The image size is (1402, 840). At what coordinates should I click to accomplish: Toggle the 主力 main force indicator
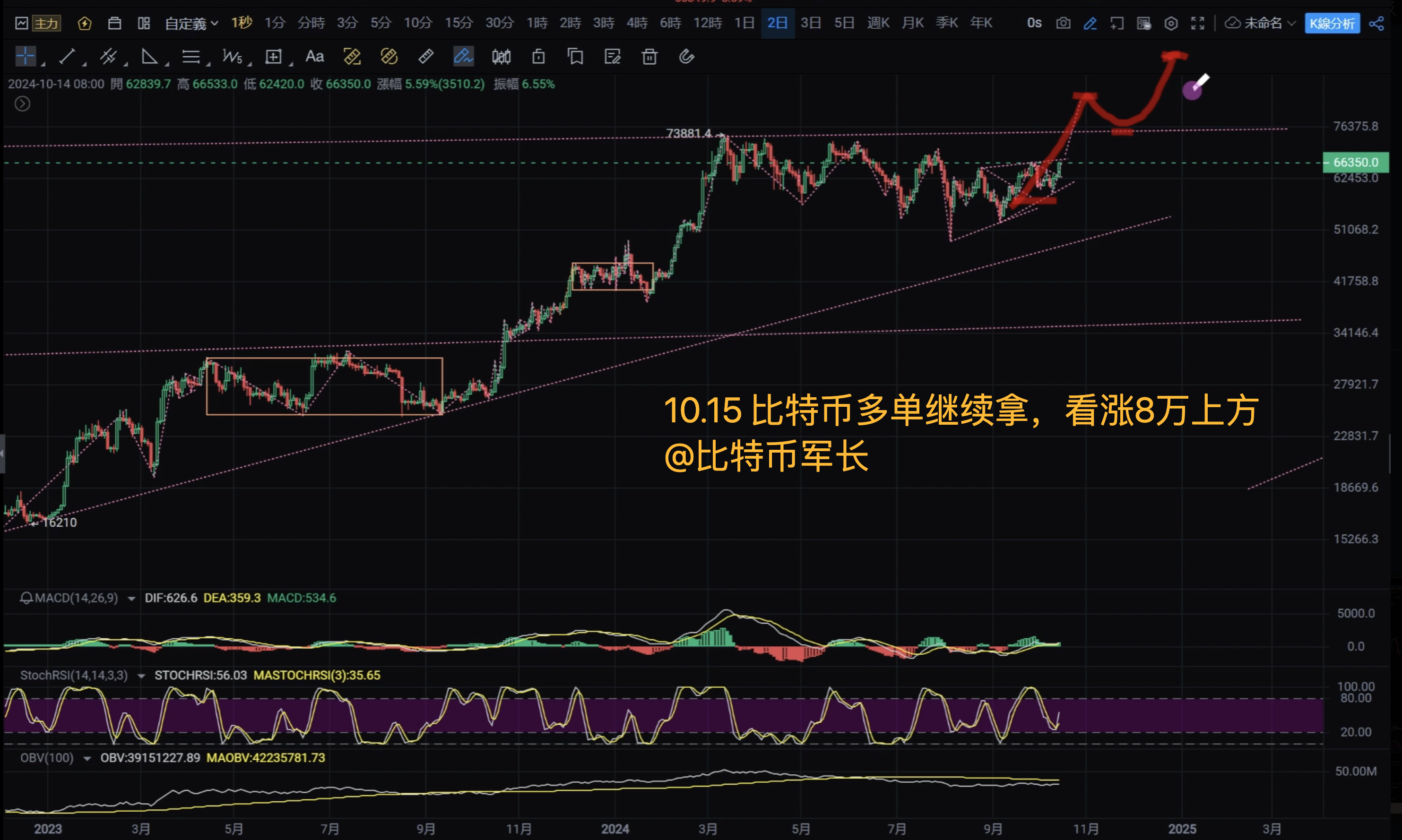click(46, 23)
